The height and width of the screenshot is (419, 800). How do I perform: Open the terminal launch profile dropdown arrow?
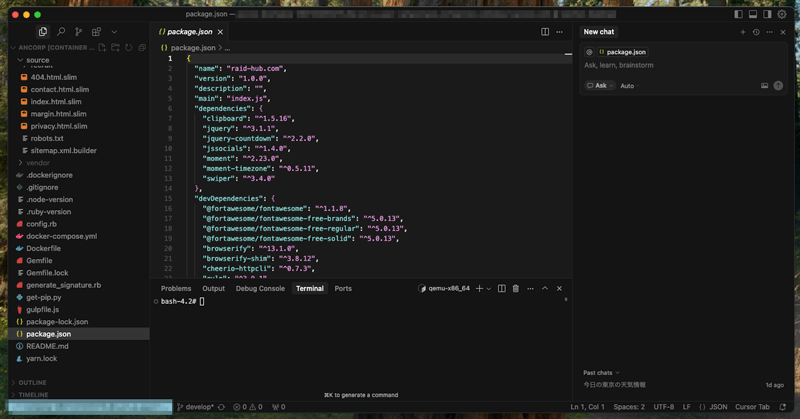(x=488, y=288)
